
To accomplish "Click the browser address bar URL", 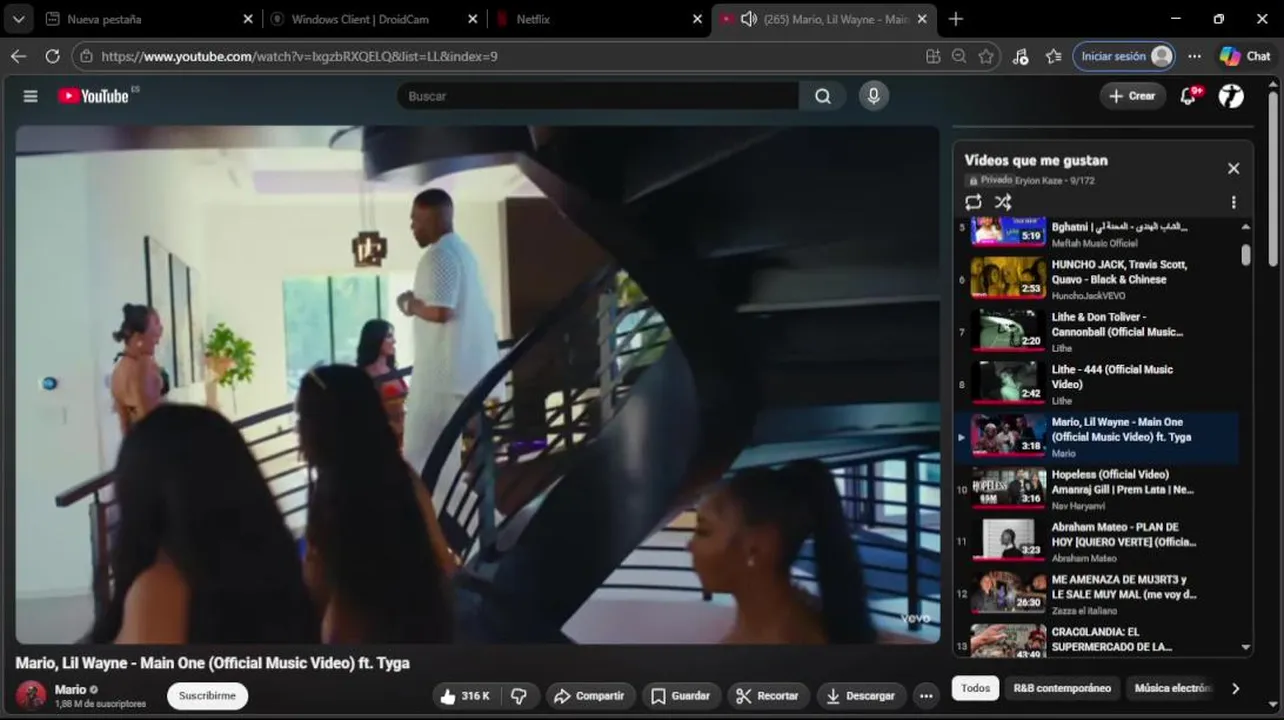I will point(300,56).
